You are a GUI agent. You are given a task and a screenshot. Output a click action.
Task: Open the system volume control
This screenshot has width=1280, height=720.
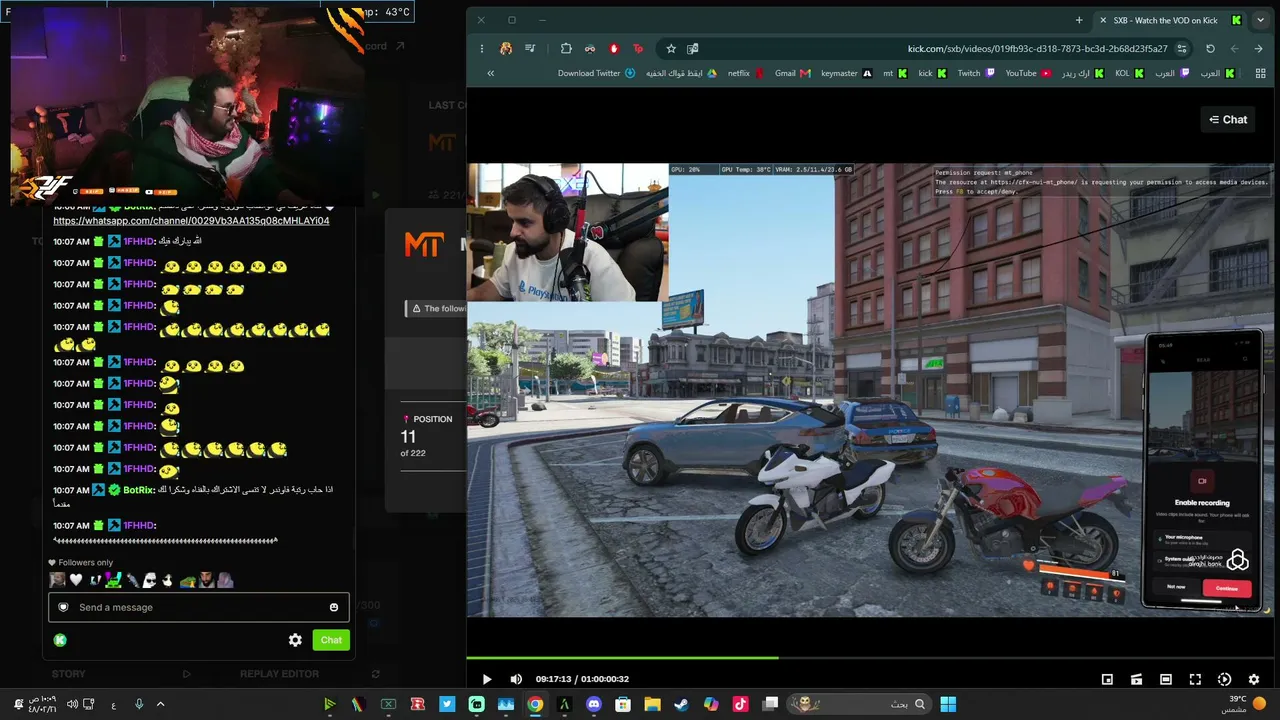tap(71, 704)
